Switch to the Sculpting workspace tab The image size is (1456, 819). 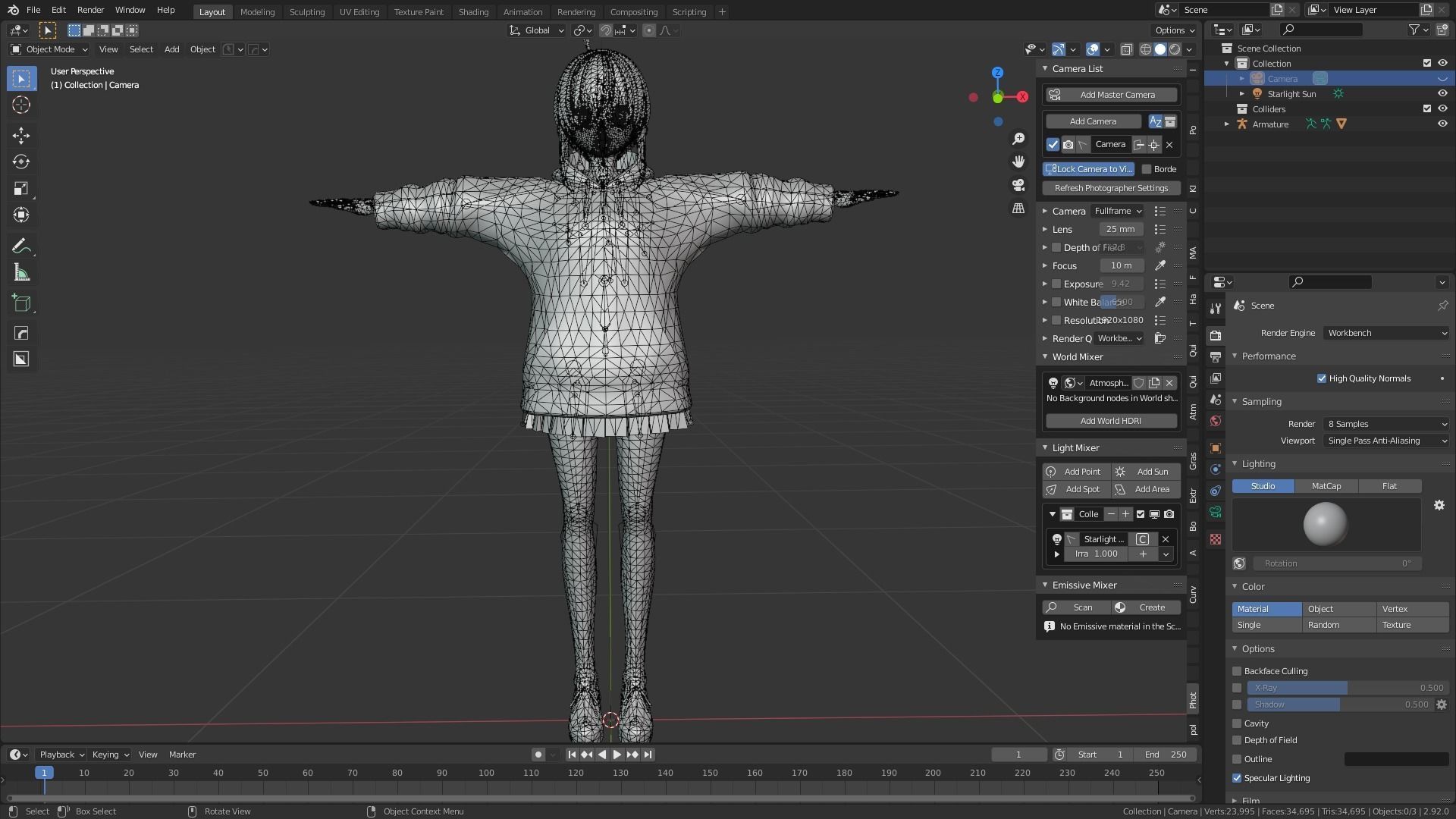coord(306,11)
